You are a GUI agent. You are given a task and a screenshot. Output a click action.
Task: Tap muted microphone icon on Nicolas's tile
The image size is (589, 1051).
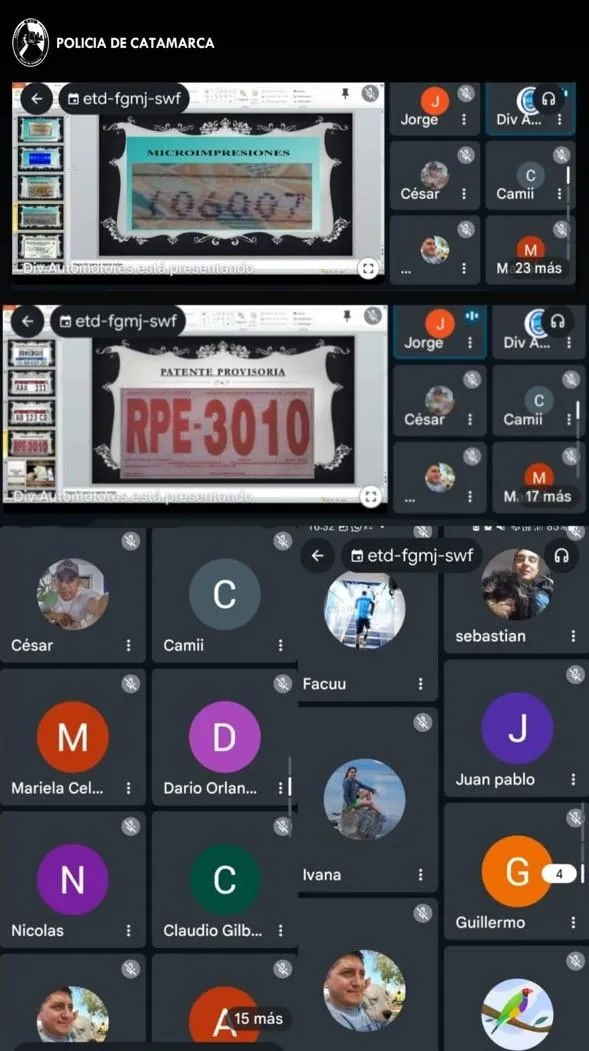[131, 826]
